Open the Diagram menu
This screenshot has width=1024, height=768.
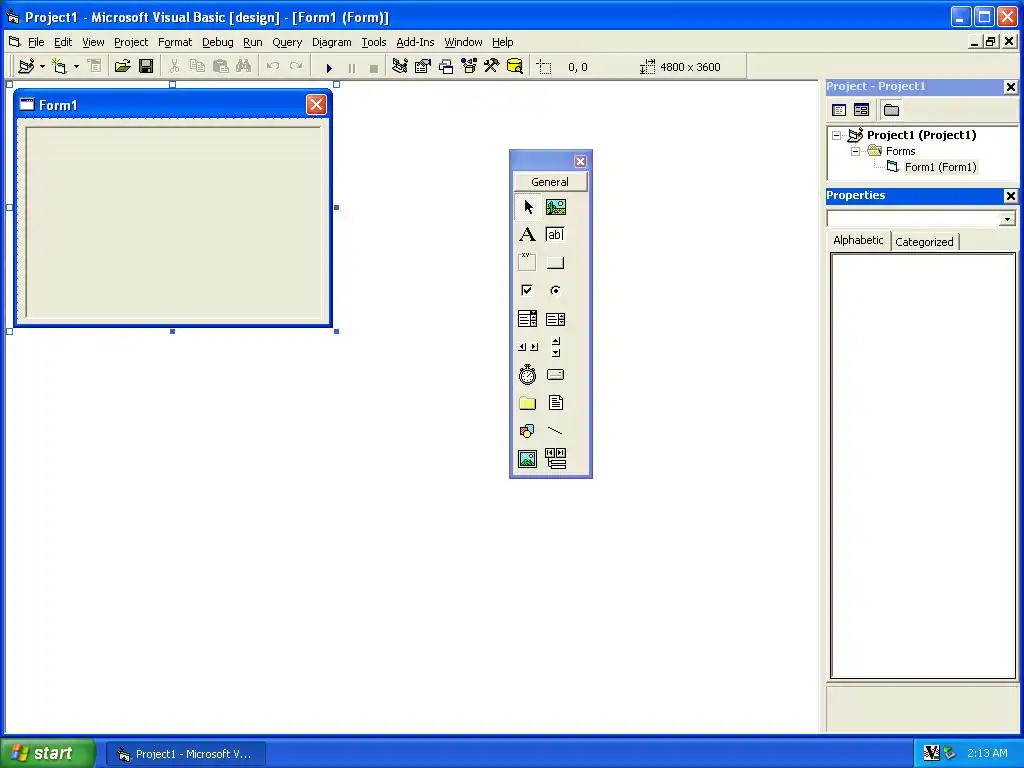(332, 42)
